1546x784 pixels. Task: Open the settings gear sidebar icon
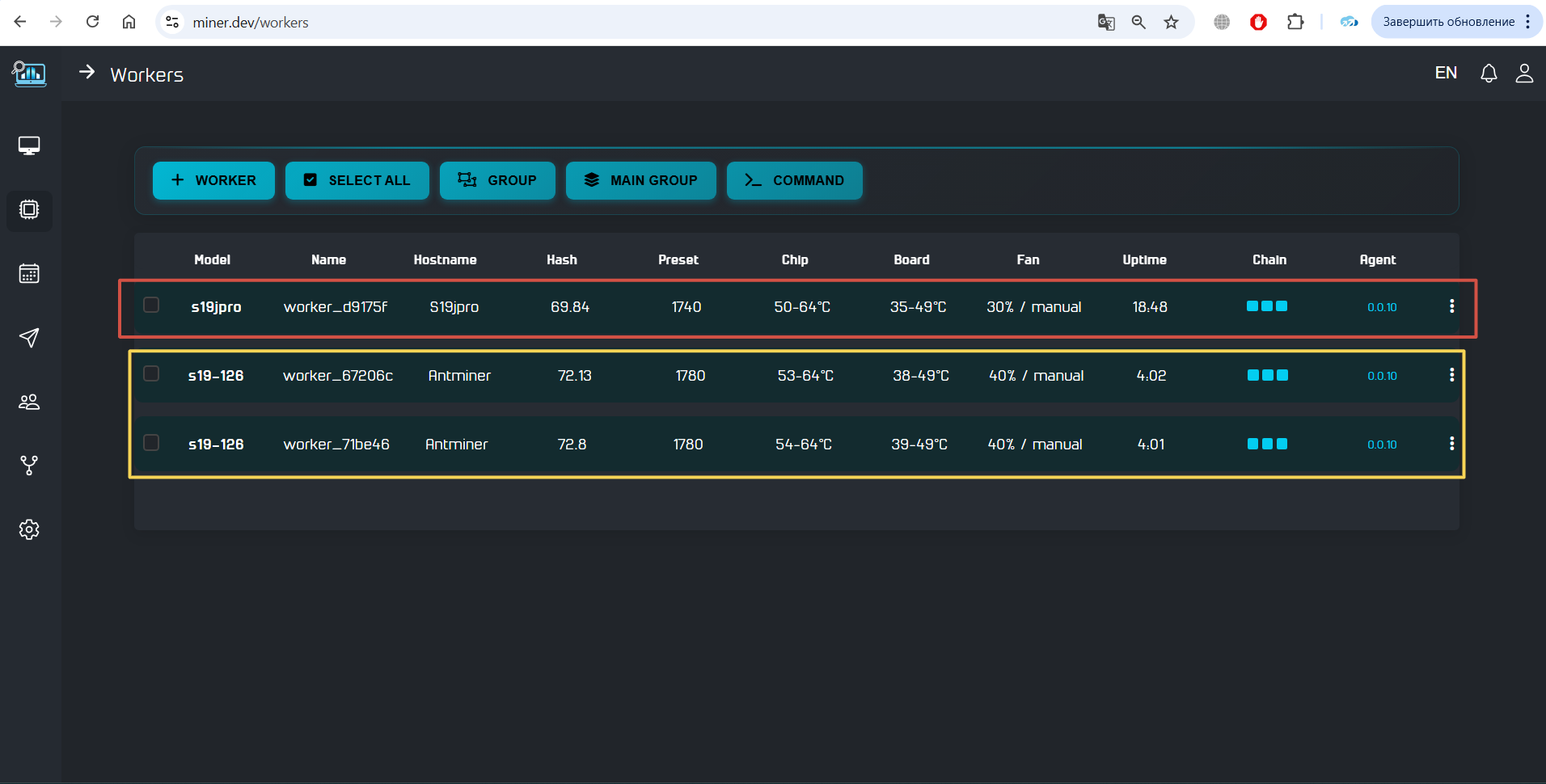click(x=29, y=529)
